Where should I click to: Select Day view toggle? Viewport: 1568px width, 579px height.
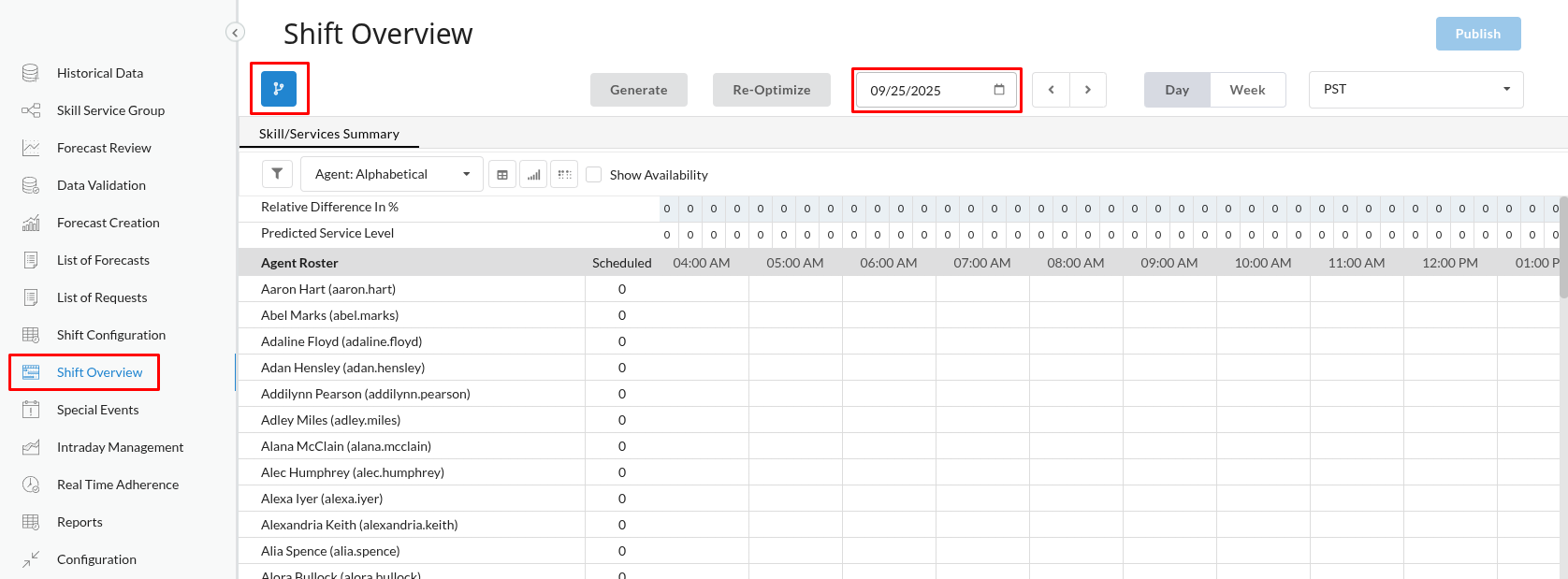pos(1177,90)
